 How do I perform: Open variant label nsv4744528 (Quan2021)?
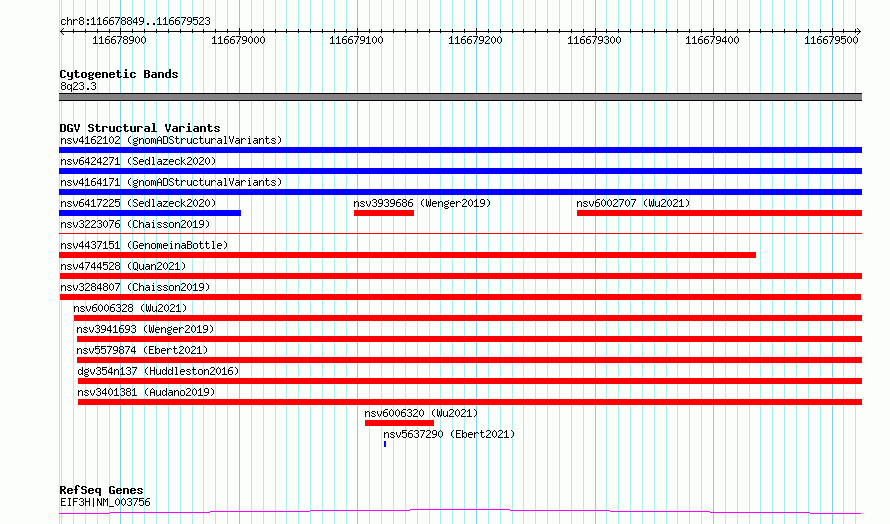(123, 266)
